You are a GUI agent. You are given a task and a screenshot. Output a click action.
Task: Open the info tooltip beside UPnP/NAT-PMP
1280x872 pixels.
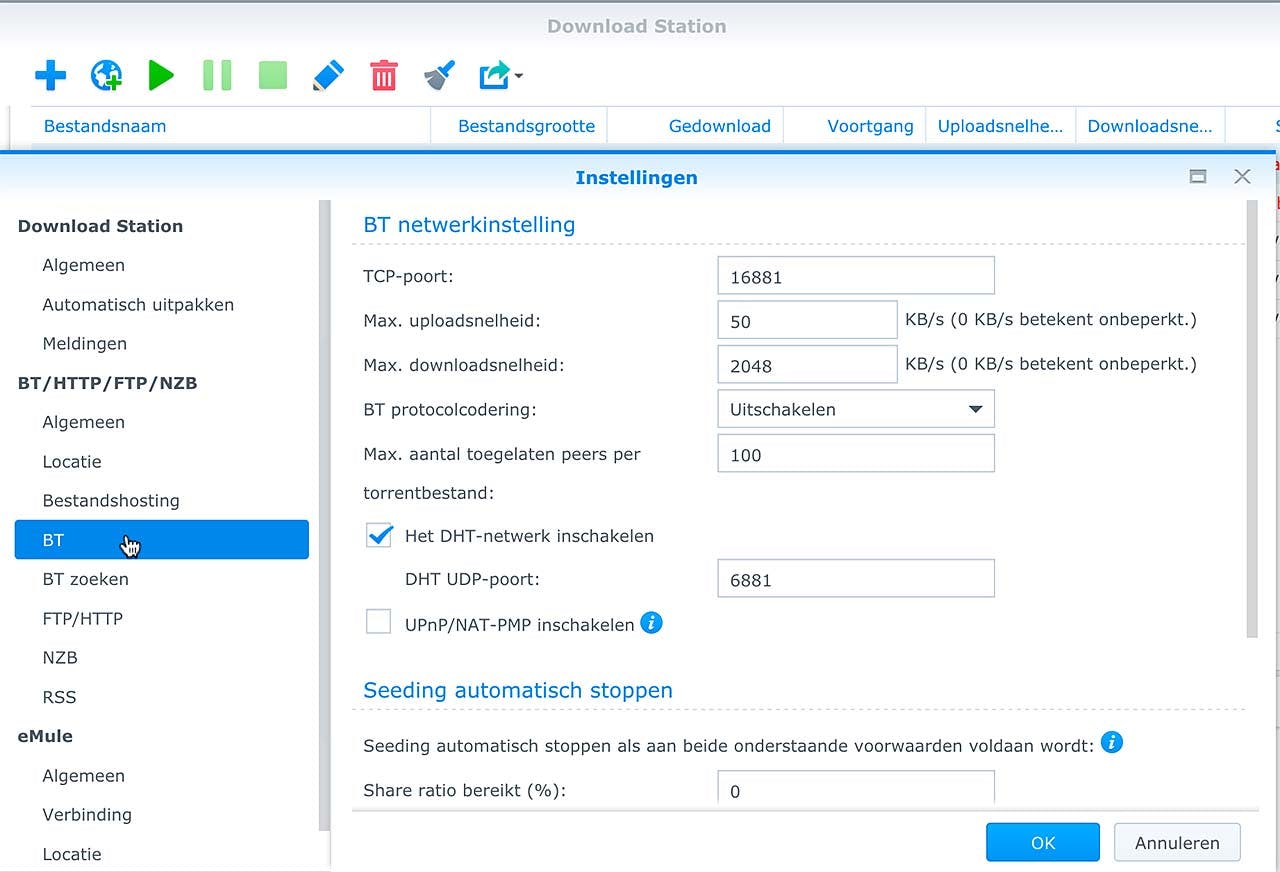click(x=651, y=623)
